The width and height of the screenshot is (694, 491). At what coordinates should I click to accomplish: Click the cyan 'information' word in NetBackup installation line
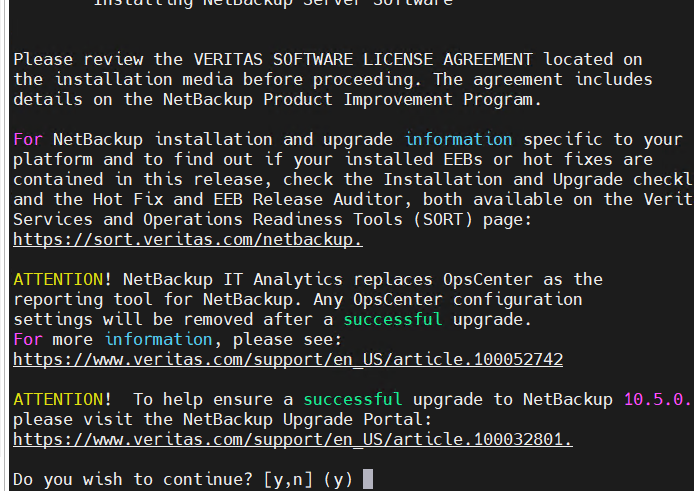click(459, 139)
